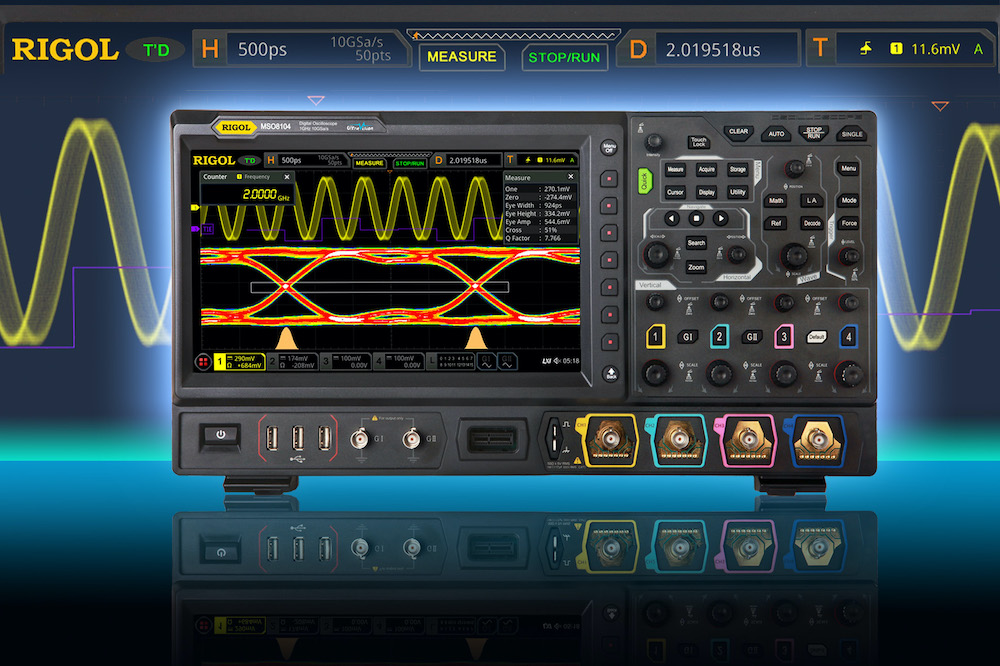The height and width of the screenshot is (666, 1000).
Task: Enable channel 2 input
Action: 720,337
